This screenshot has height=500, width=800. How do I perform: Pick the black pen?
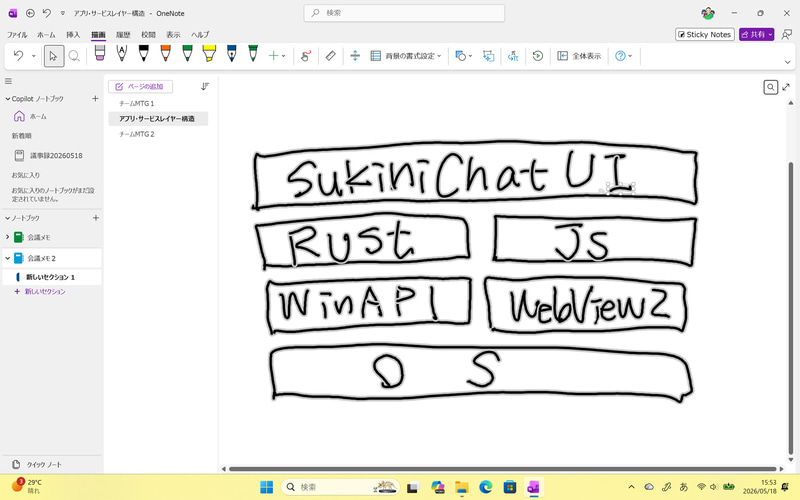[x=143, y=53]
